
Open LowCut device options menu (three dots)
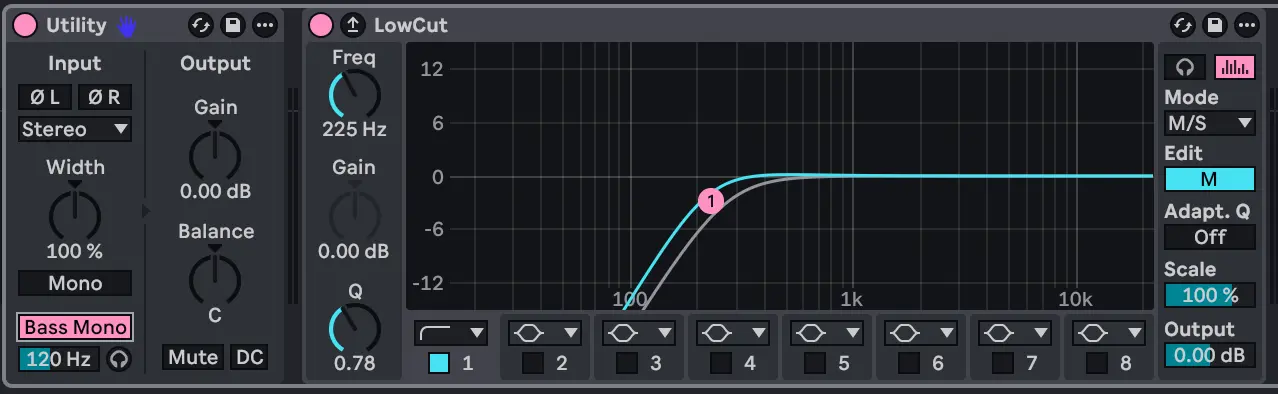(x=1247, y=25)
